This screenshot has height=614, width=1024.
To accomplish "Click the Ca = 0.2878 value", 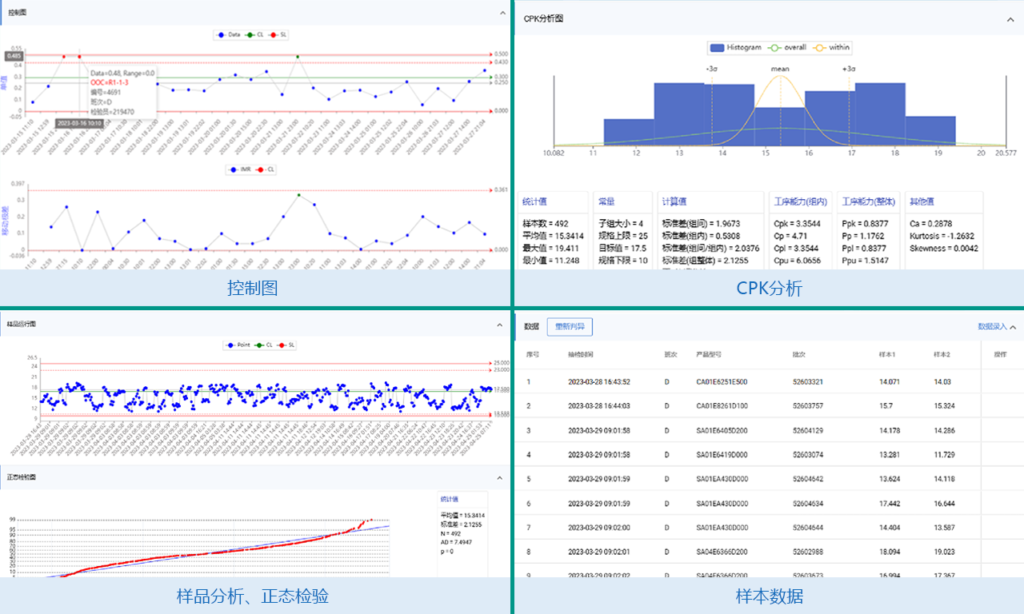I will [x=931, y=223].
